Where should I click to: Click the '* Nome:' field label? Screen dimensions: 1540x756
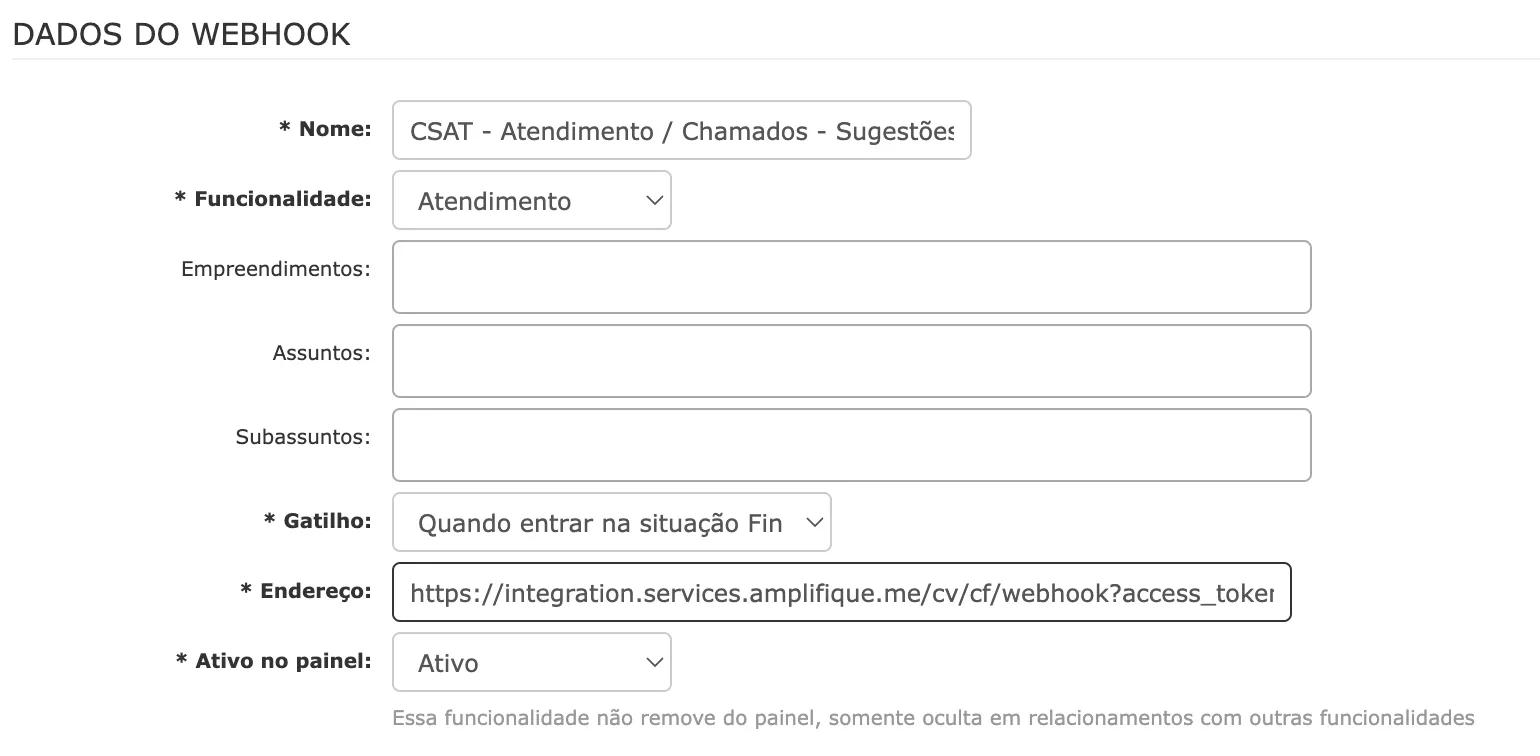click(x=325, y=129)
